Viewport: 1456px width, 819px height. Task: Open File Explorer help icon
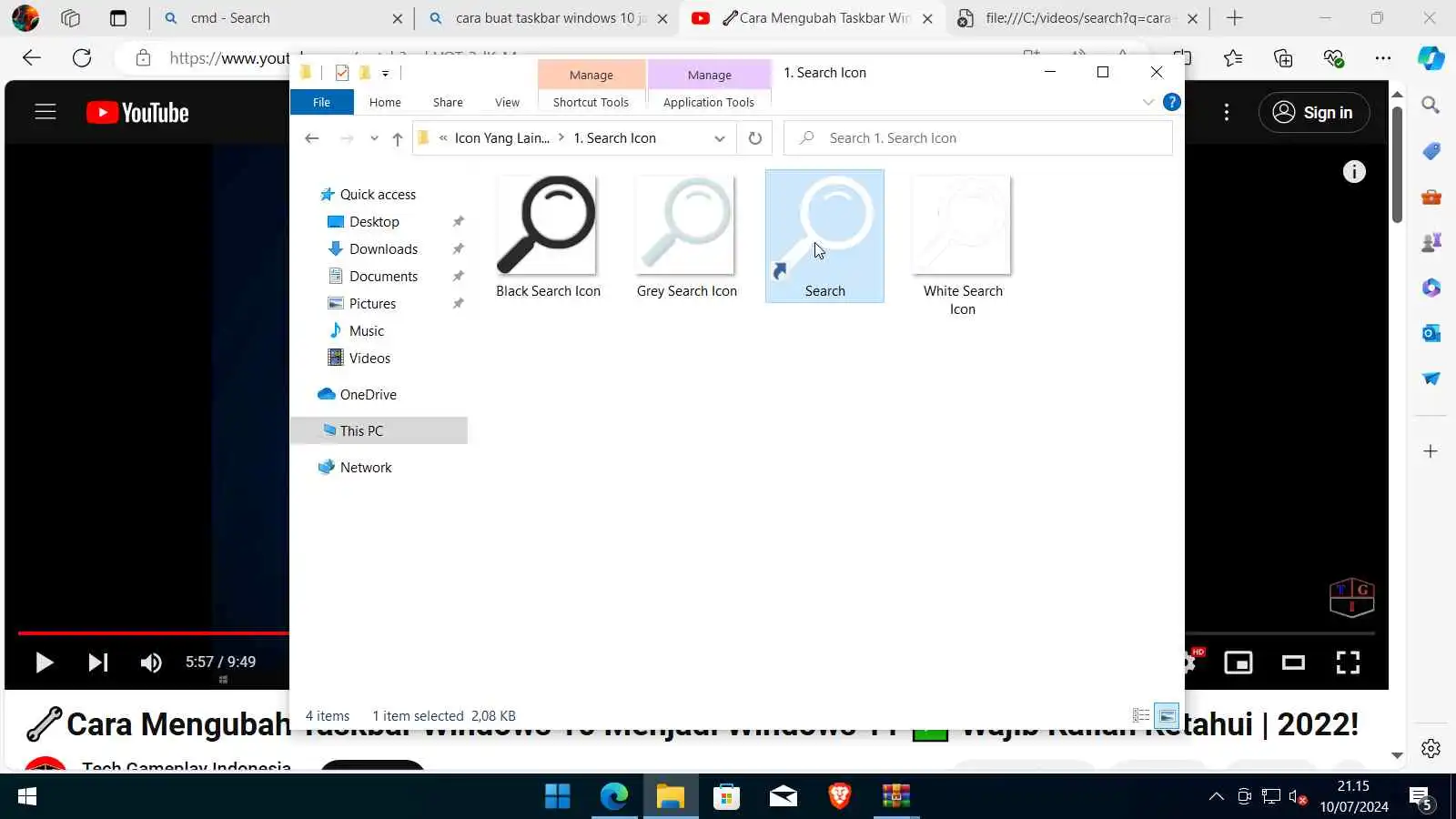1172,102
